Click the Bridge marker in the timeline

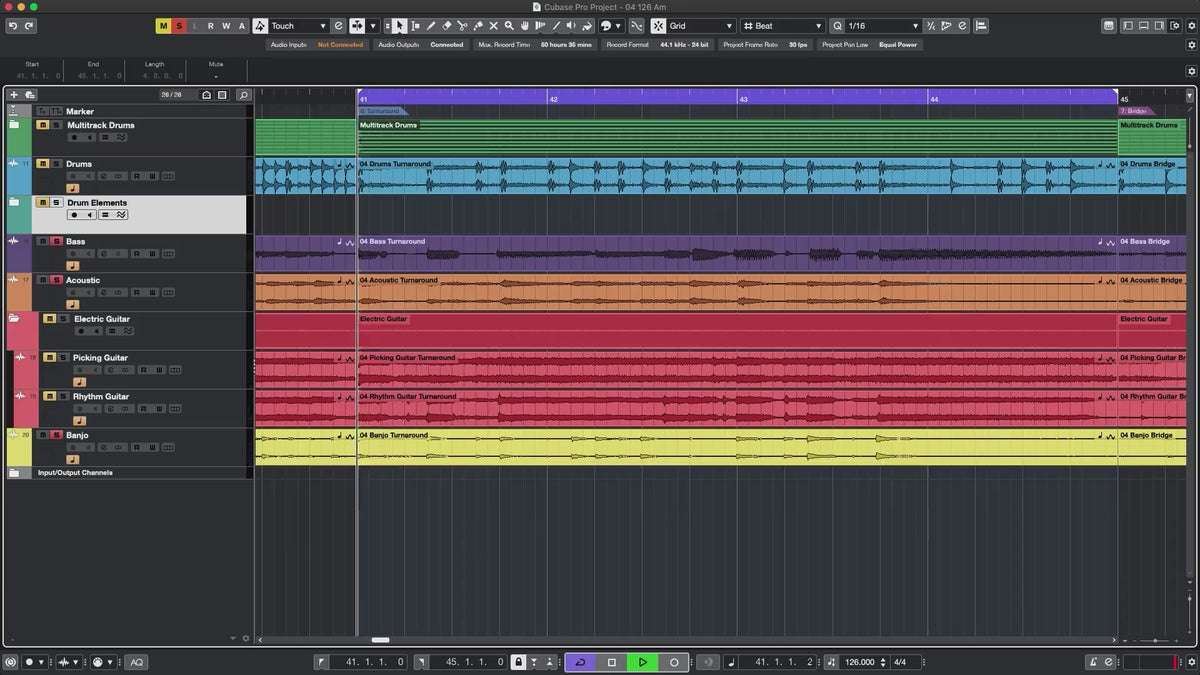click(1135, 111)
